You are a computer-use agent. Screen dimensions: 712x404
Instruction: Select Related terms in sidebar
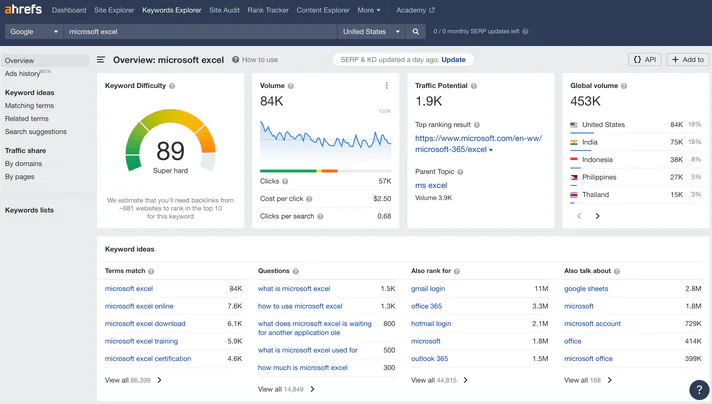tap(27, 119)
